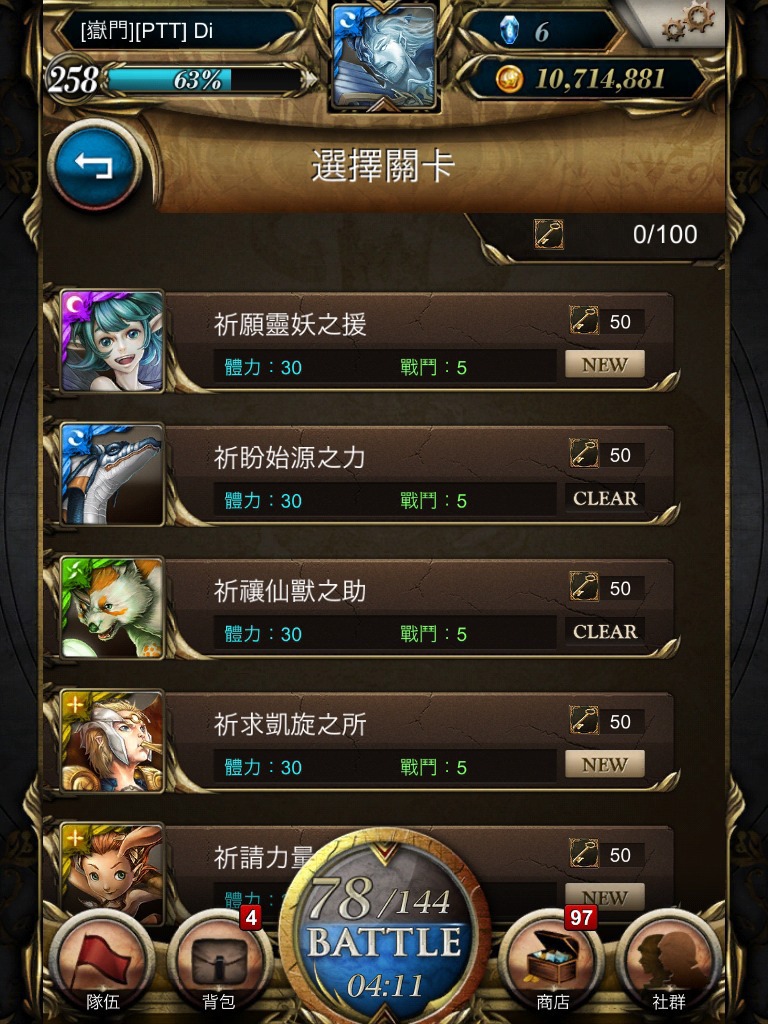768x1024 pixels.
Task: Tap the blue back arrow button
Action: point(95,165)
